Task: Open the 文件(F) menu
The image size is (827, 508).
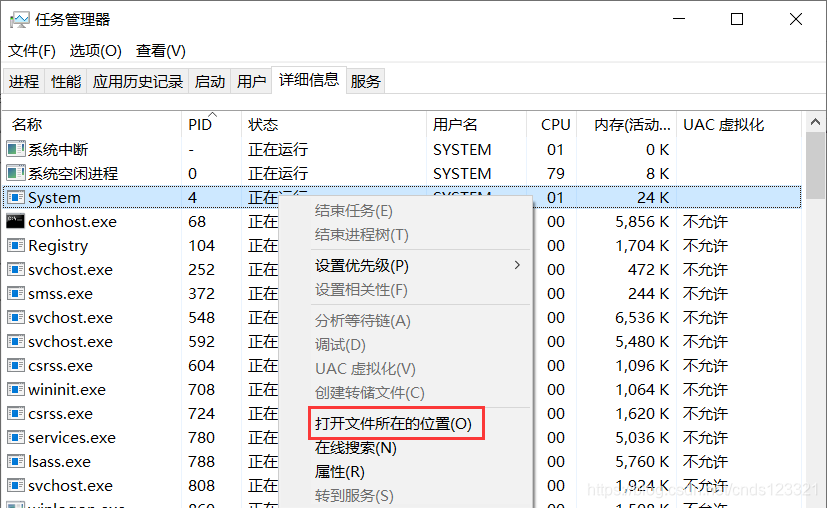Action: point(32,51)
